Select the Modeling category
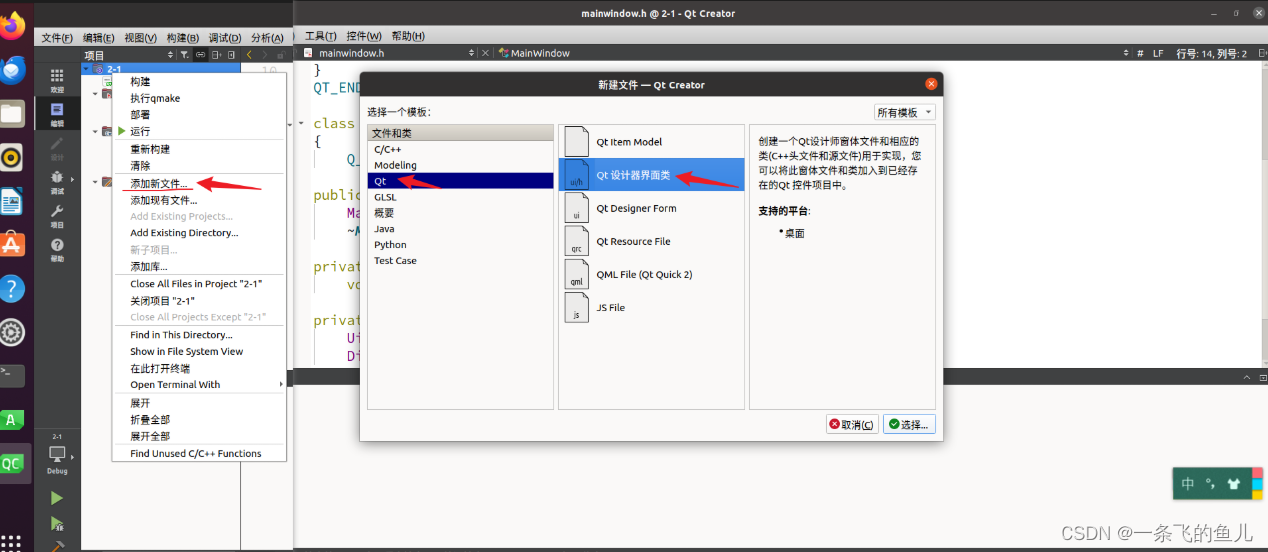 click(460, 165)
